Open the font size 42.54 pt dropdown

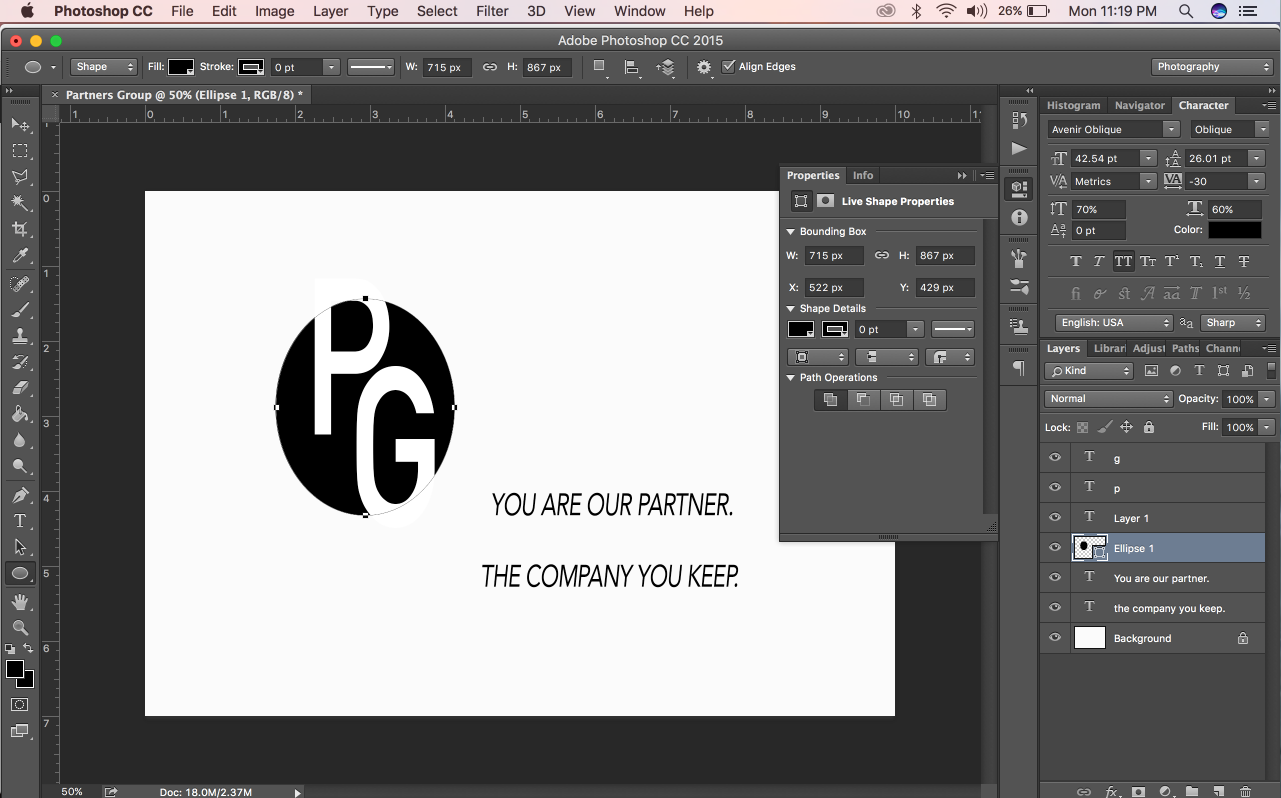pos(1148,158)
